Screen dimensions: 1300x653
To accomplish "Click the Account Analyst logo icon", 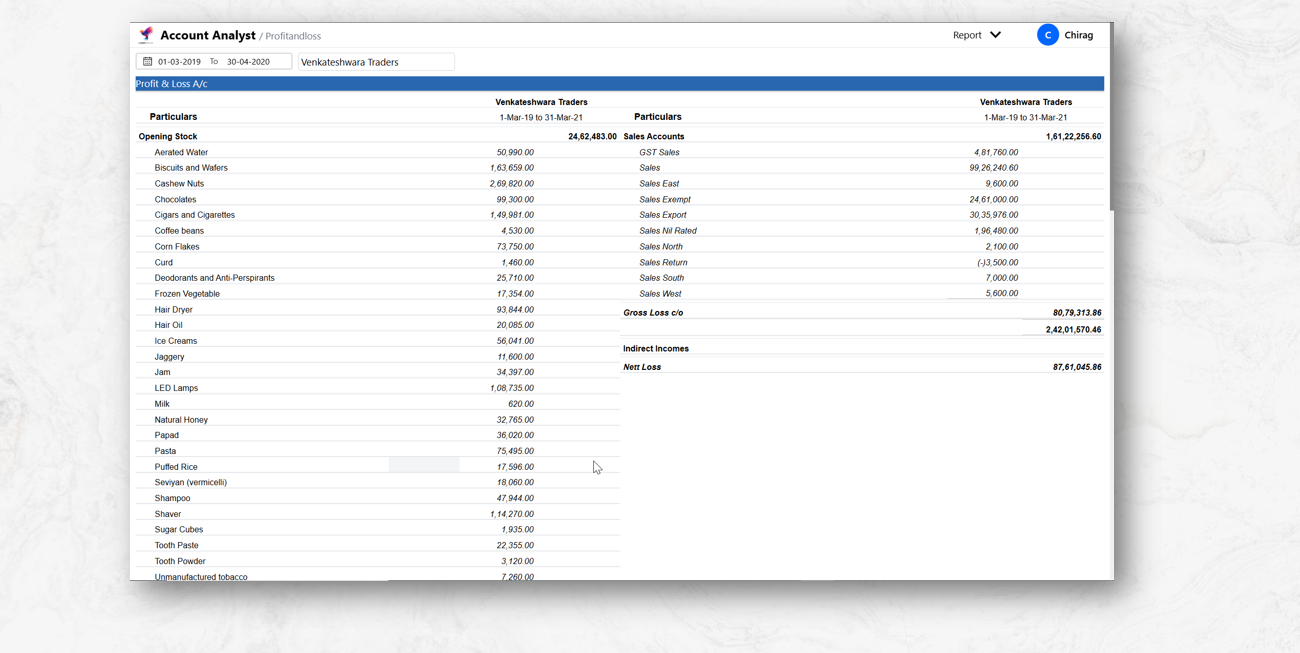I will (147, 35).
